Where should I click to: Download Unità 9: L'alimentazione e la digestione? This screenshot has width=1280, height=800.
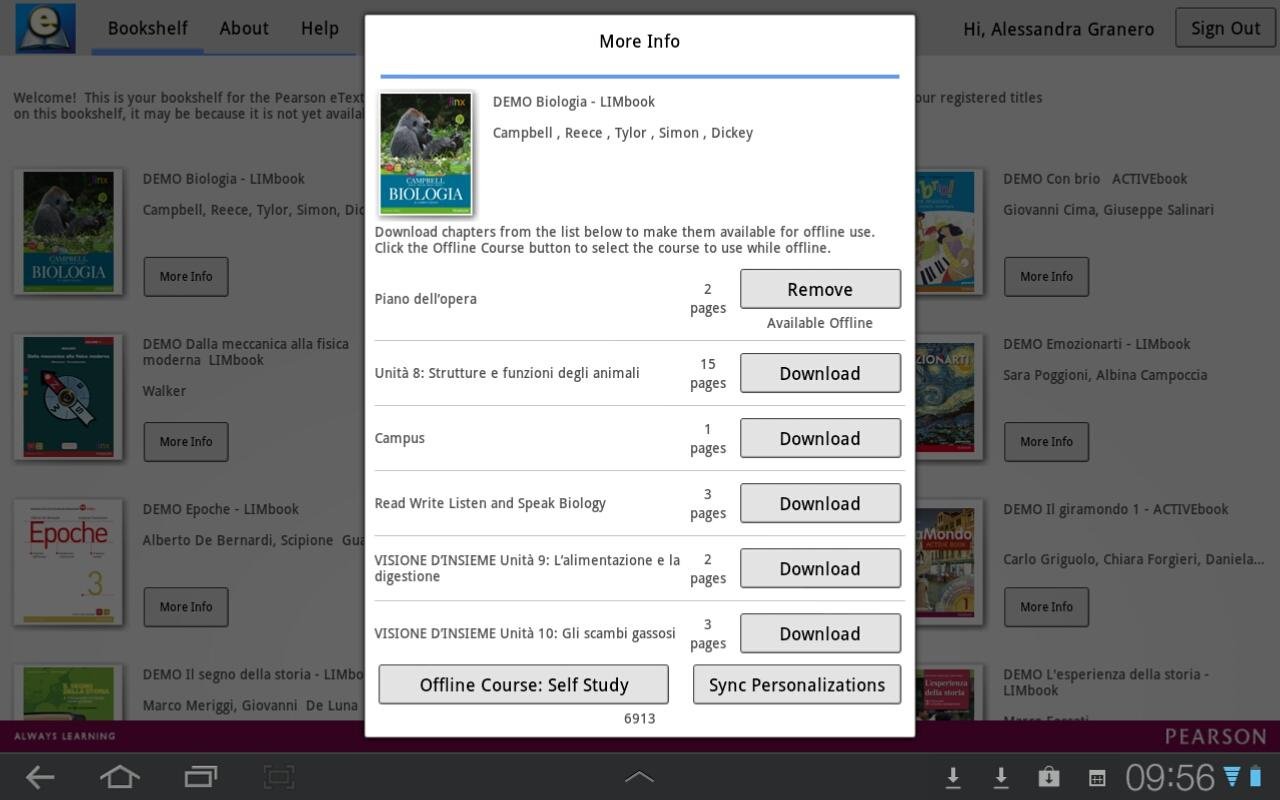[820, 568]
